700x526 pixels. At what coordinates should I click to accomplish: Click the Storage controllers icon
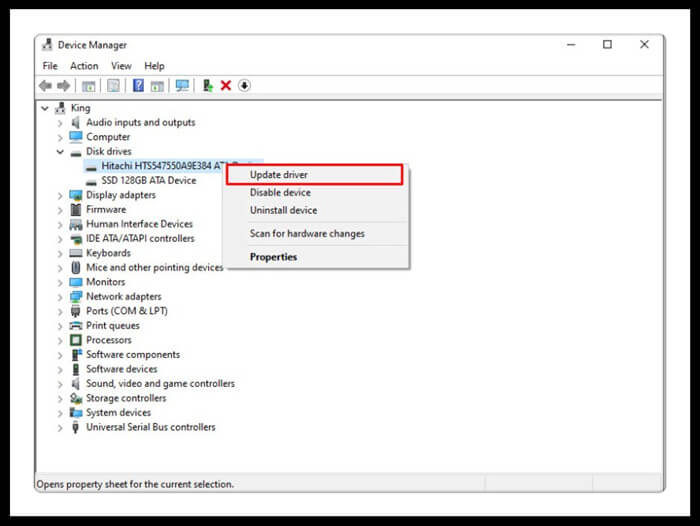(76, 398)
